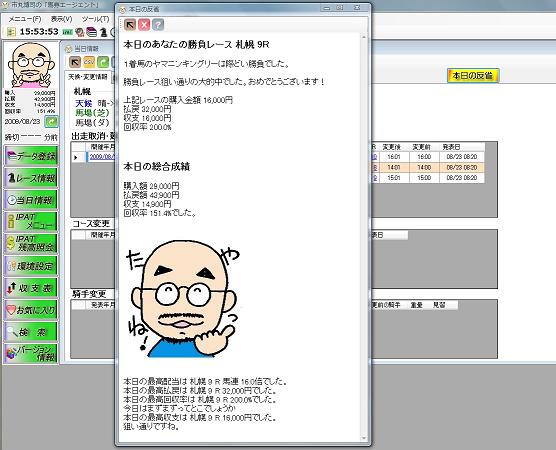Open 当日情報 sidebar button
This screenshot has width=556, height=450.
tap(31, 200)
